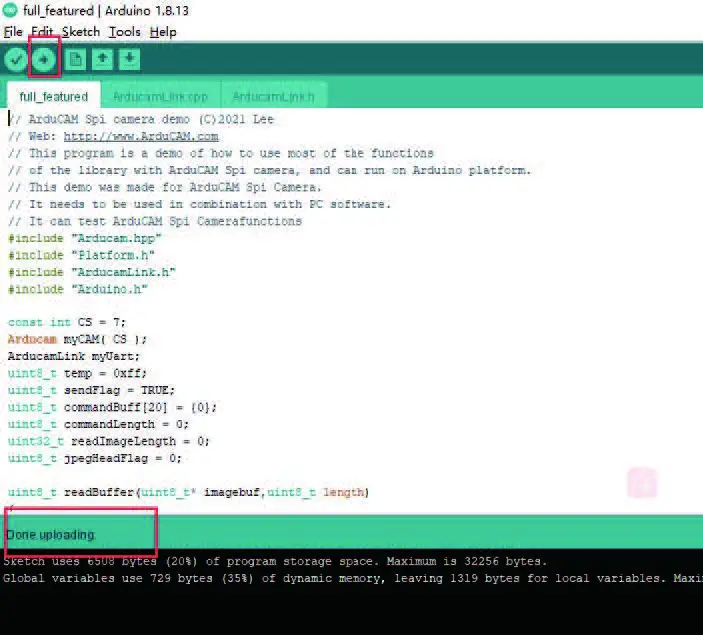This screenshot has width=703, height=635.
Task: Open the Edit menu
Action: [42, 32]
